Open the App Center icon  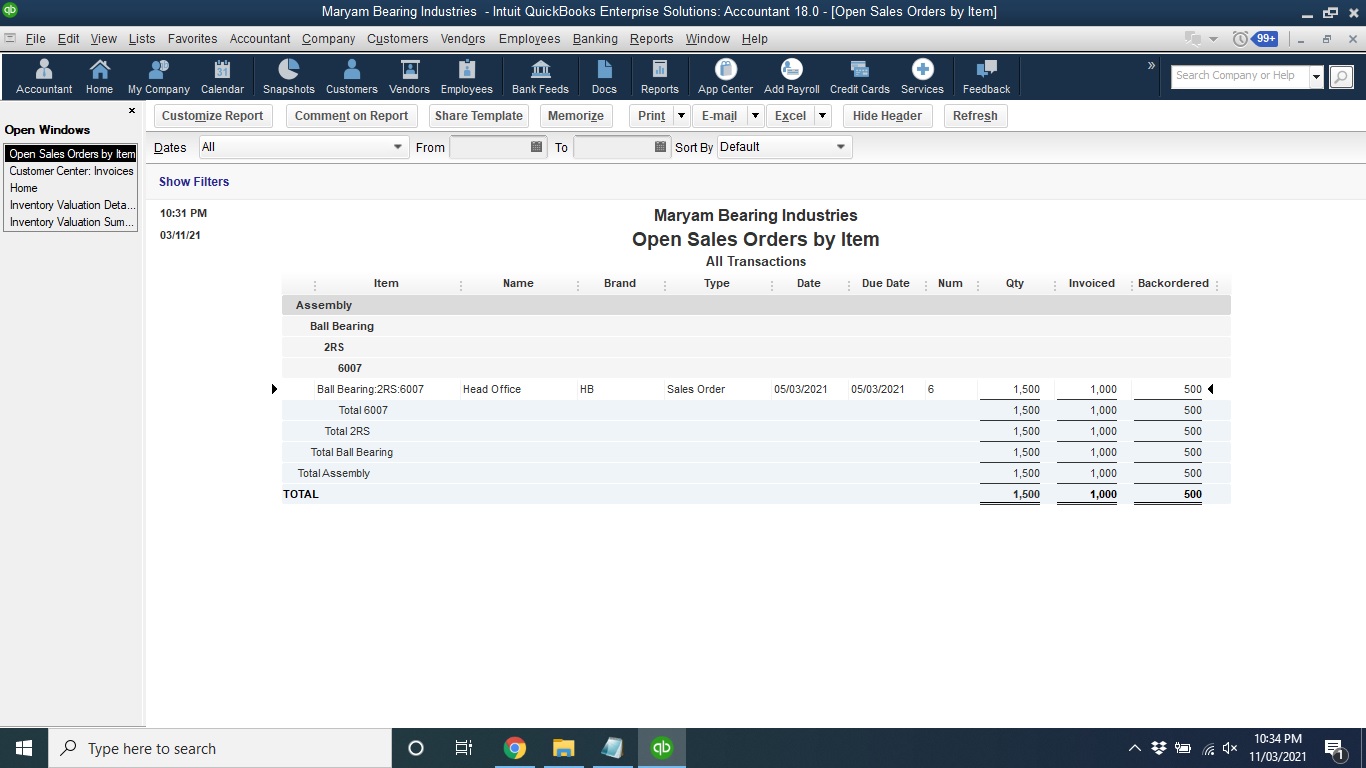723,75
